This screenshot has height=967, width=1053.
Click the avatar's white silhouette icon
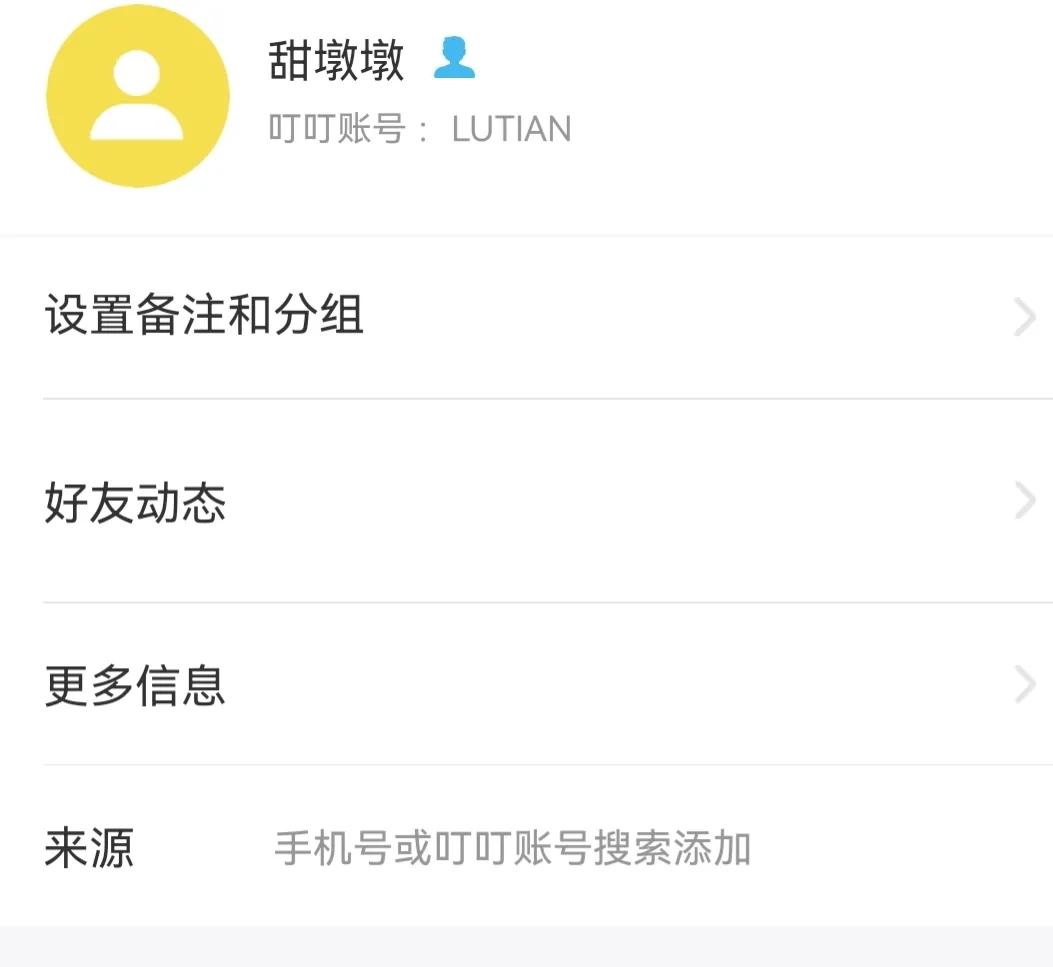[x=136, y=100]
